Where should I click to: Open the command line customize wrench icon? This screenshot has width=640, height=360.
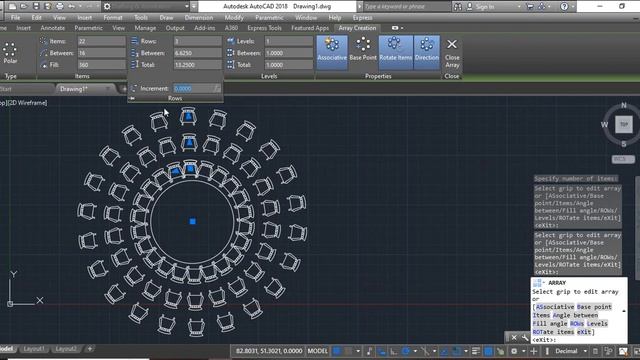click(x=524, y=338)
